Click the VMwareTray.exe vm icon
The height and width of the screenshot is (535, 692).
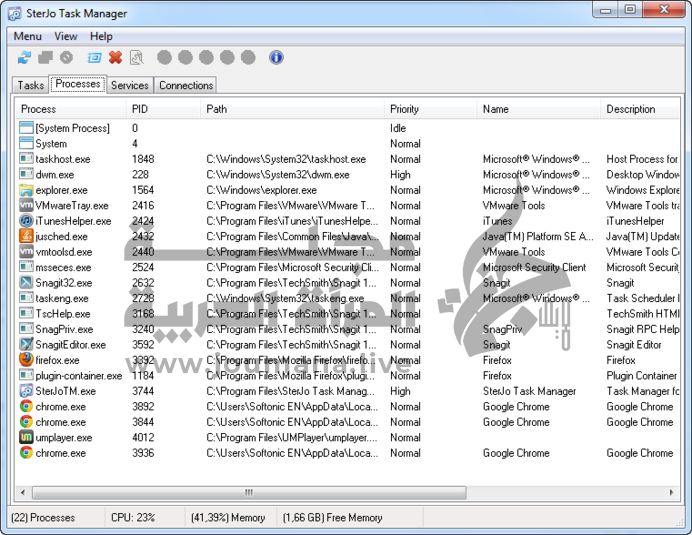click(26, 205)
